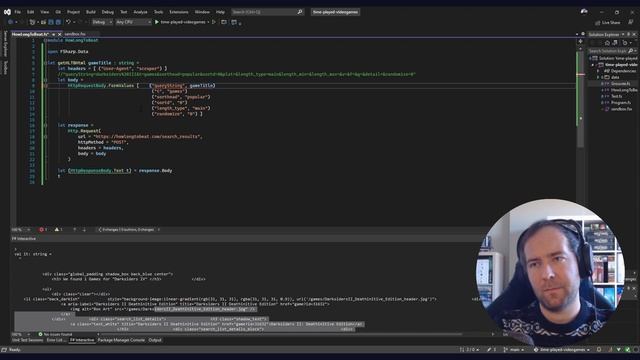The image size is (640, 360).
Task: Open the Build menu
Action: 91,12
